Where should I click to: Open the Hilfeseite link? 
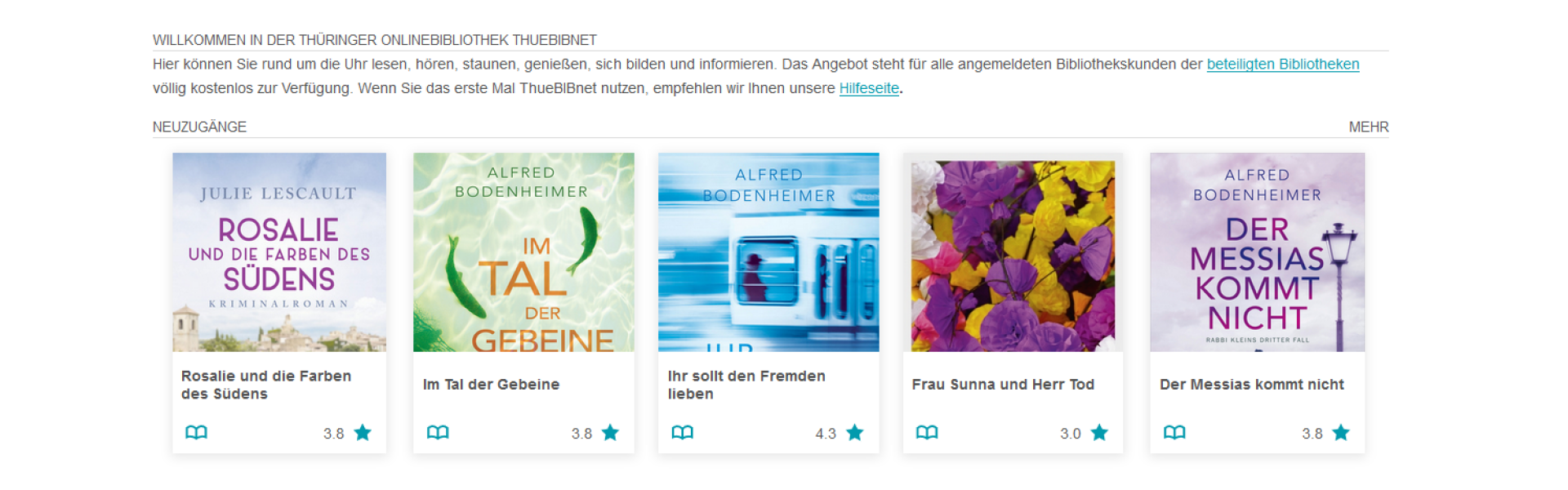[x=869, y=88]
